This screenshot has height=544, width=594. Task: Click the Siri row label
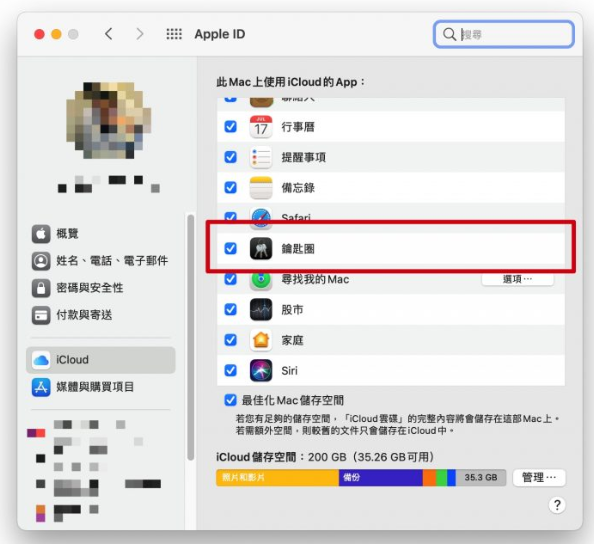pyautogui.click(x=289, y=370)
